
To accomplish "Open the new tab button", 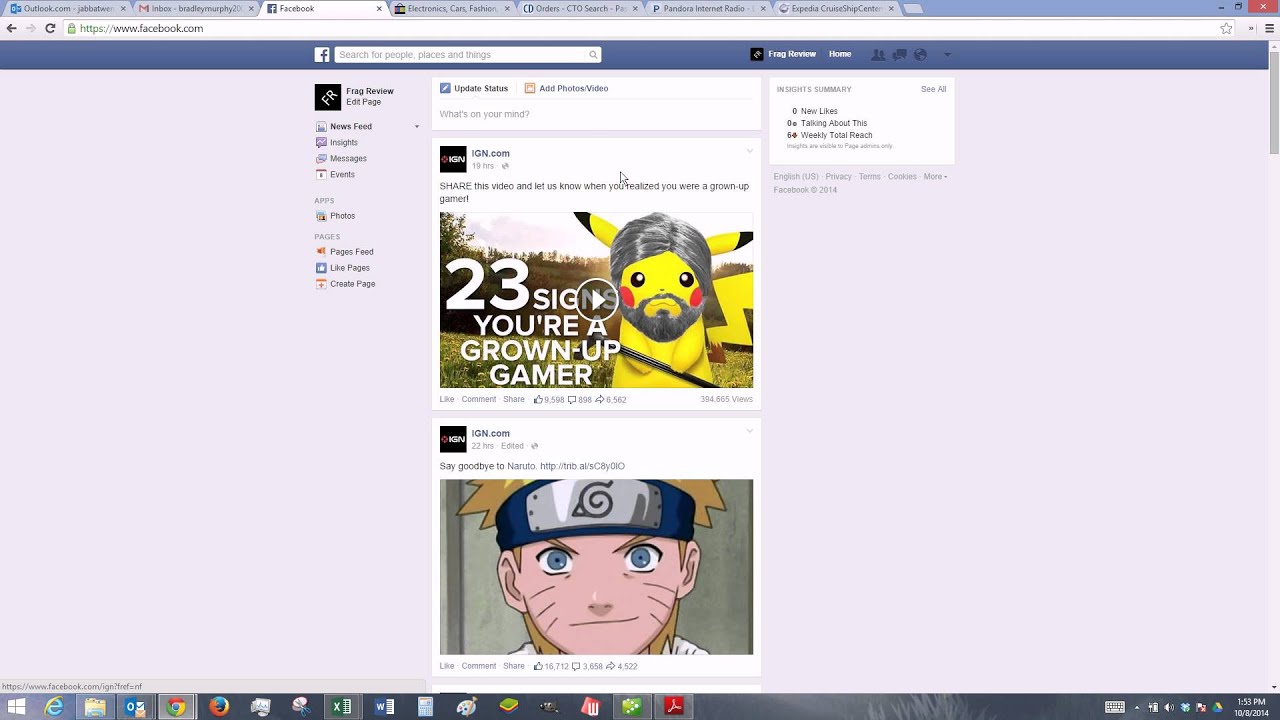I will click(x=913, y=9).
